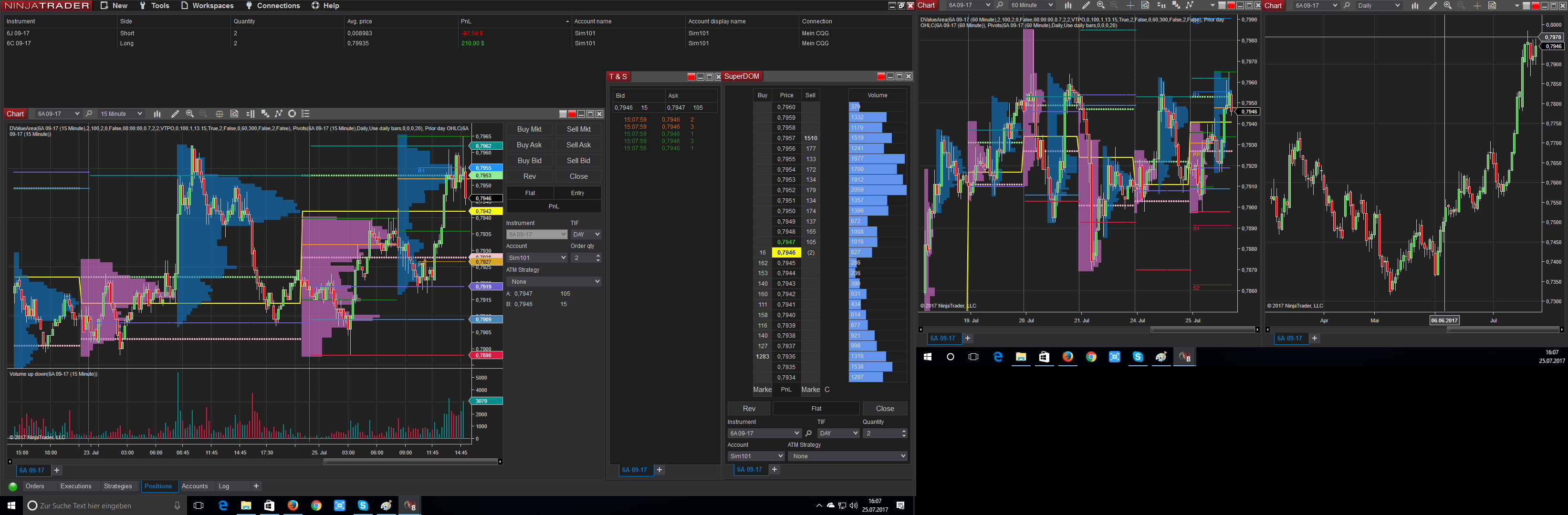
Task: Open chart trader icon in 15 Minute chart toolbar
Action: [x=250, y=113]
